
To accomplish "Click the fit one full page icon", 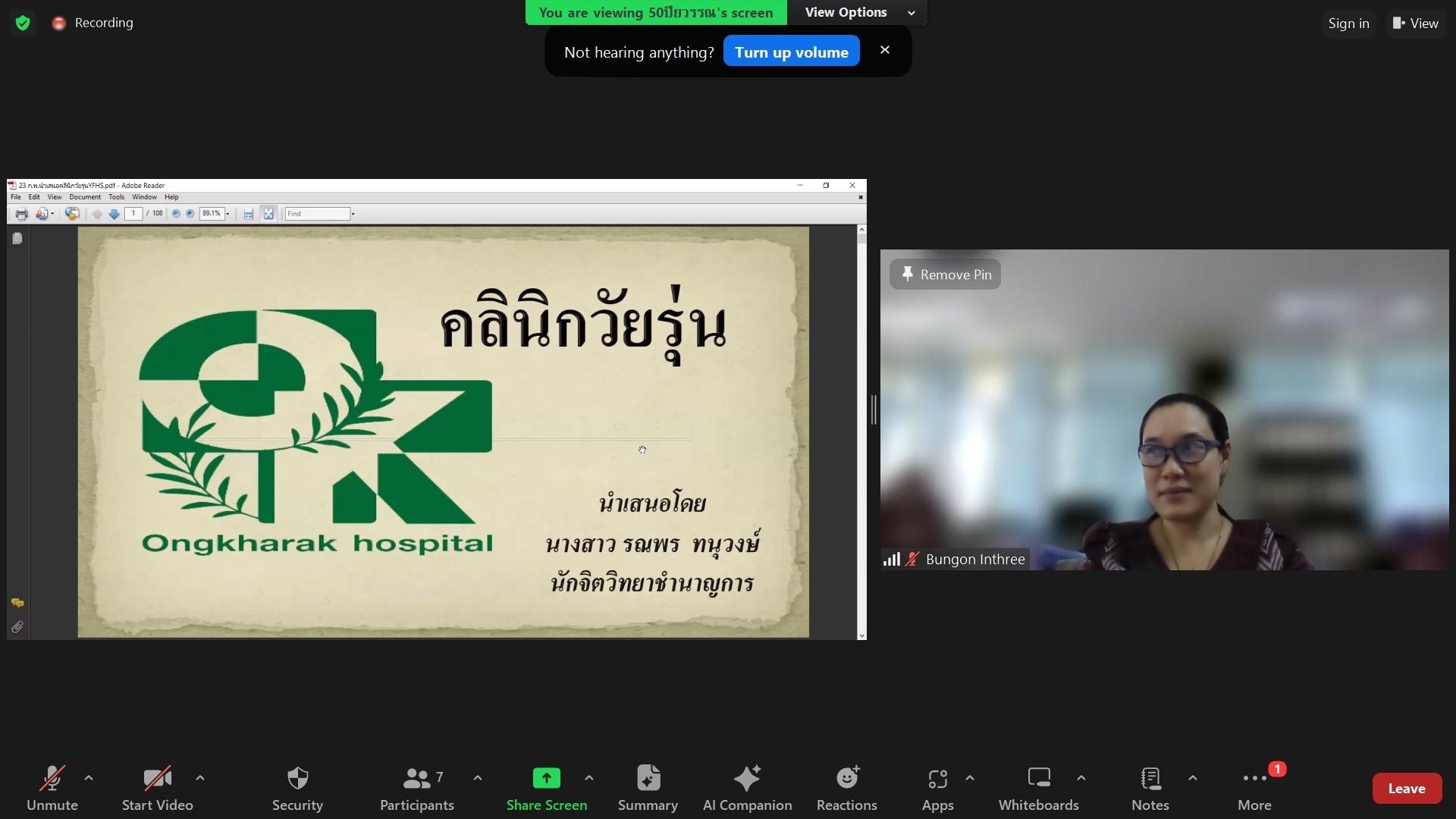I will point(268,214).
